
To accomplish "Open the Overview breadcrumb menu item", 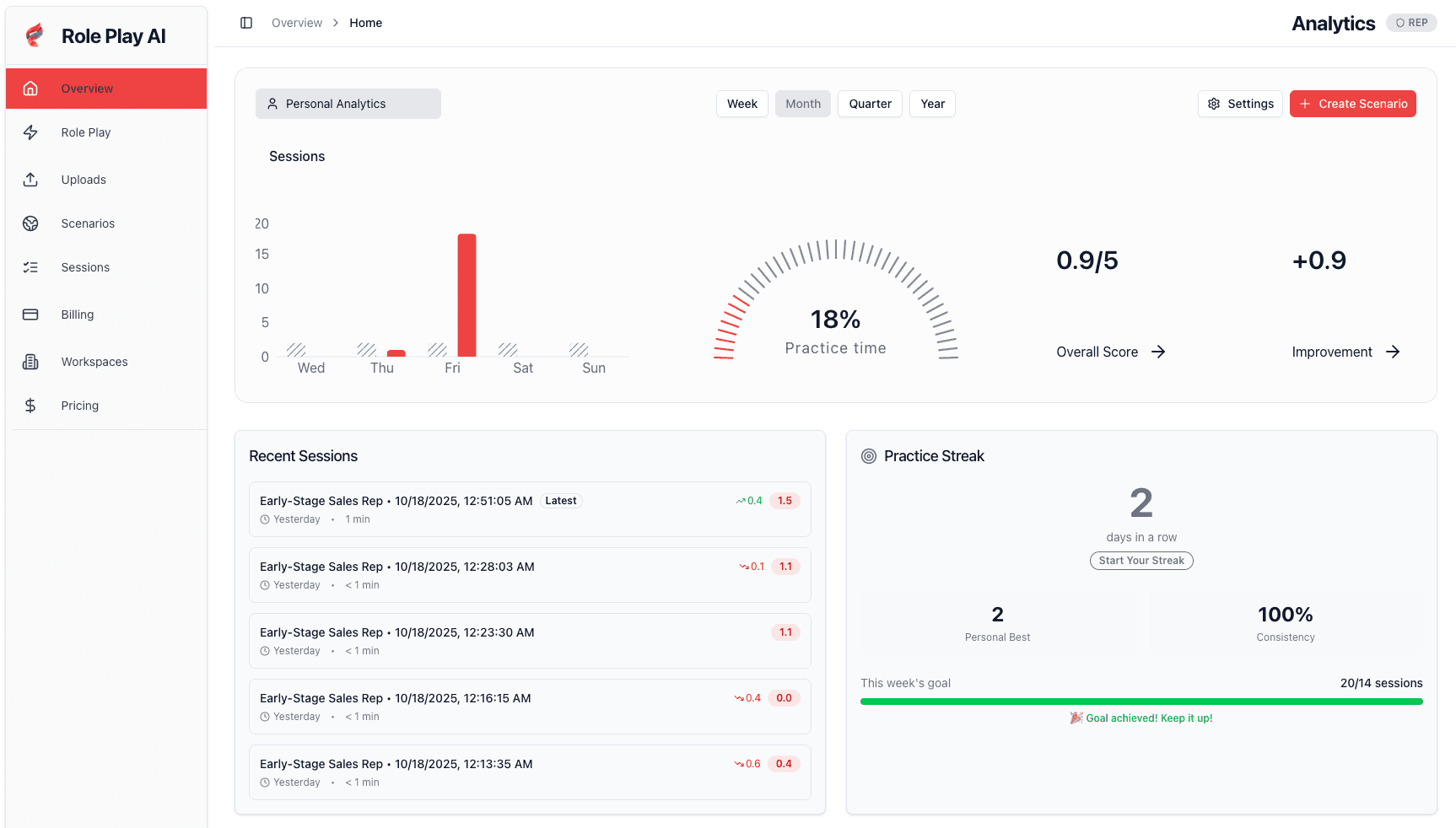I will (x=296, y=23).
